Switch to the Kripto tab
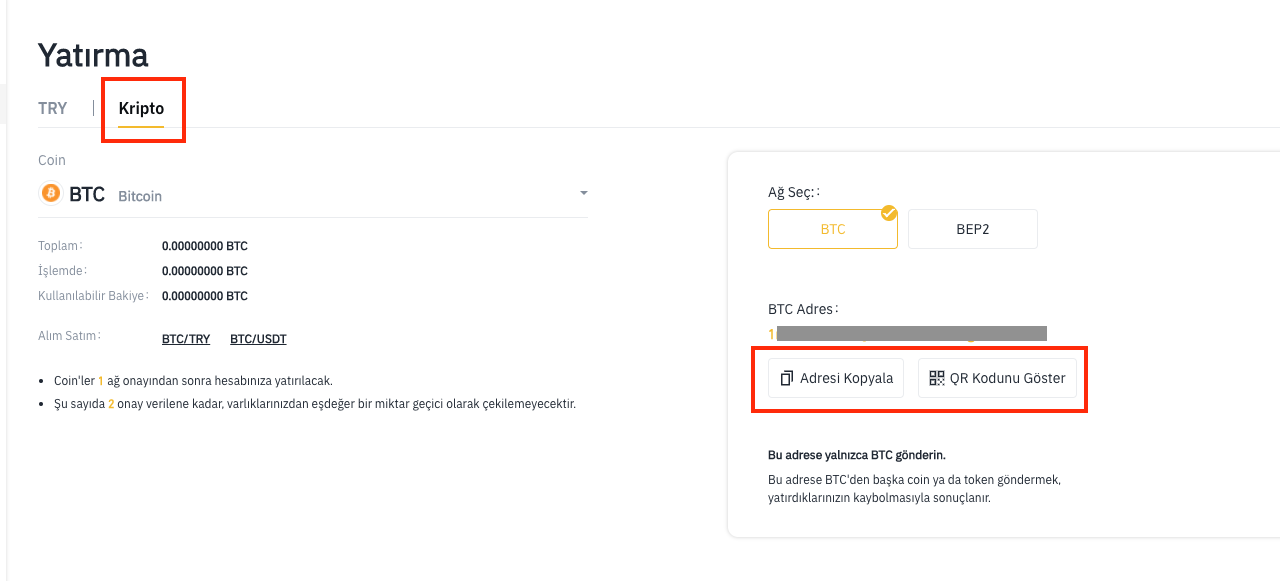Image resolution: width=1280 pixels, height=581 pixels. [141, 108]
